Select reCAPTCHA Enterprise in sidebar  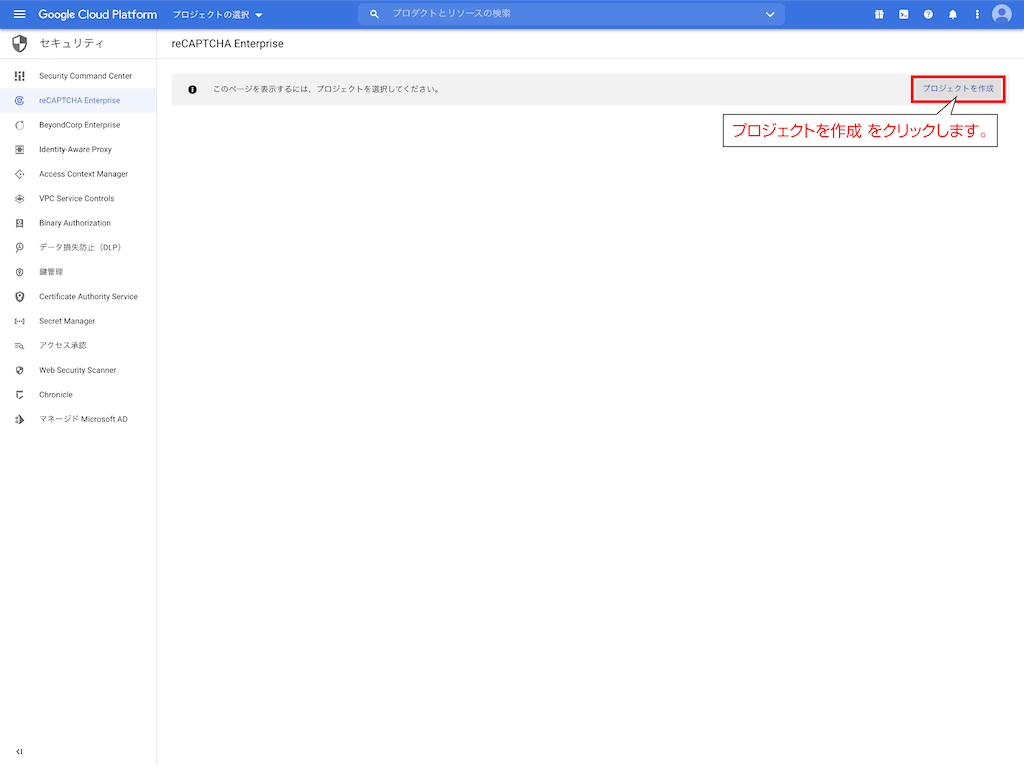[x=80, y=101]
